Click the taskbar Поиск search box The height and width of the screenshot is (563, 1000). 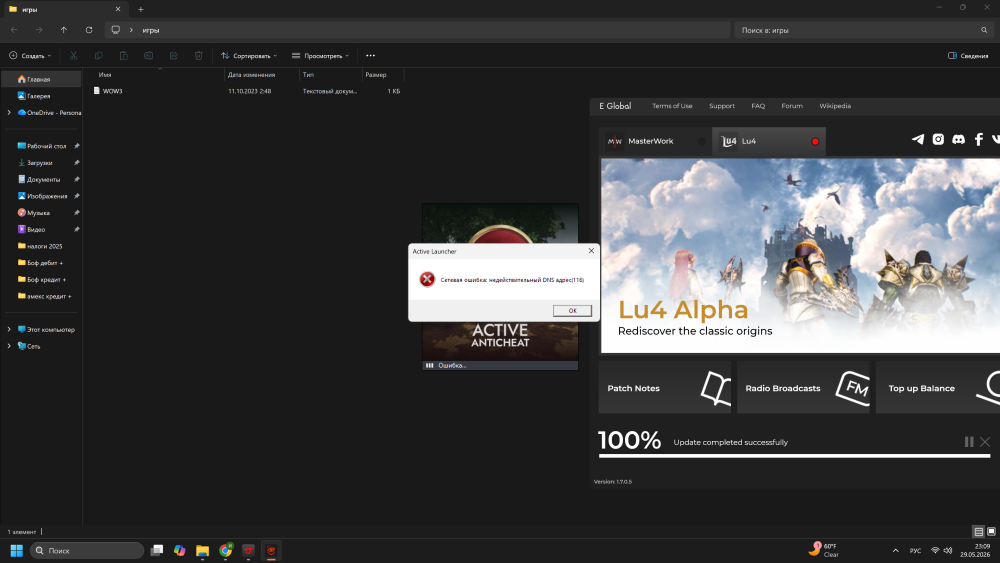[x=87, y=550]
